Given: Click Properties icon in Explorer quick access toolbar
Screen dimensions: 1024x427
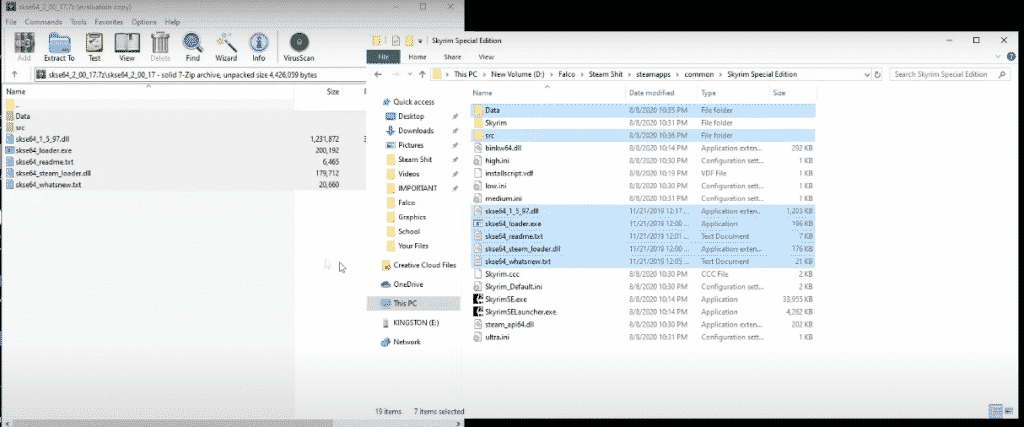Looking at the screenshot, I should 396,40.
